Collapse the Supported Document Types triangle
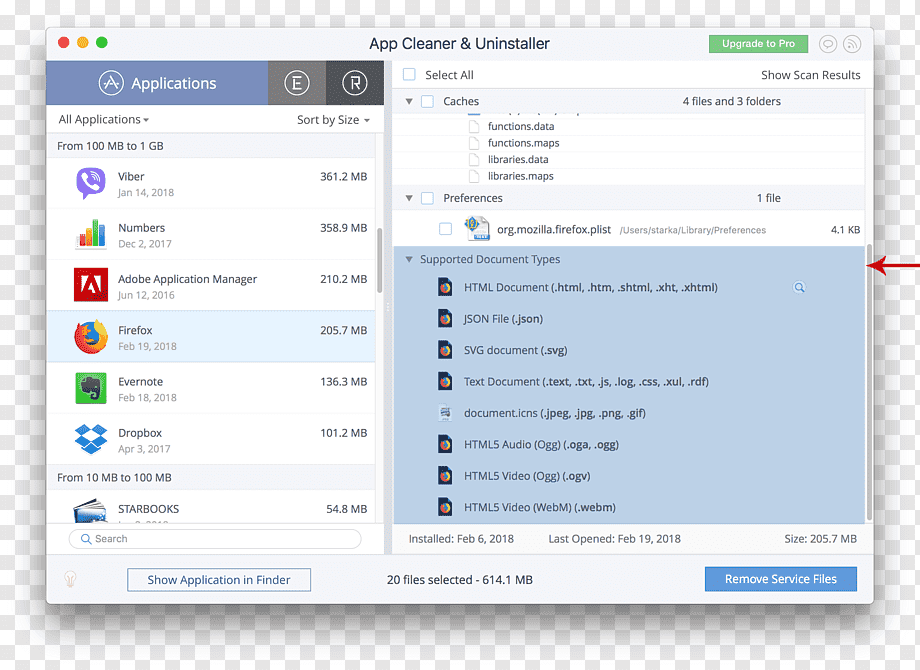Image resolution: width=920 pixels, height=670 pixels. click(409, 259)
